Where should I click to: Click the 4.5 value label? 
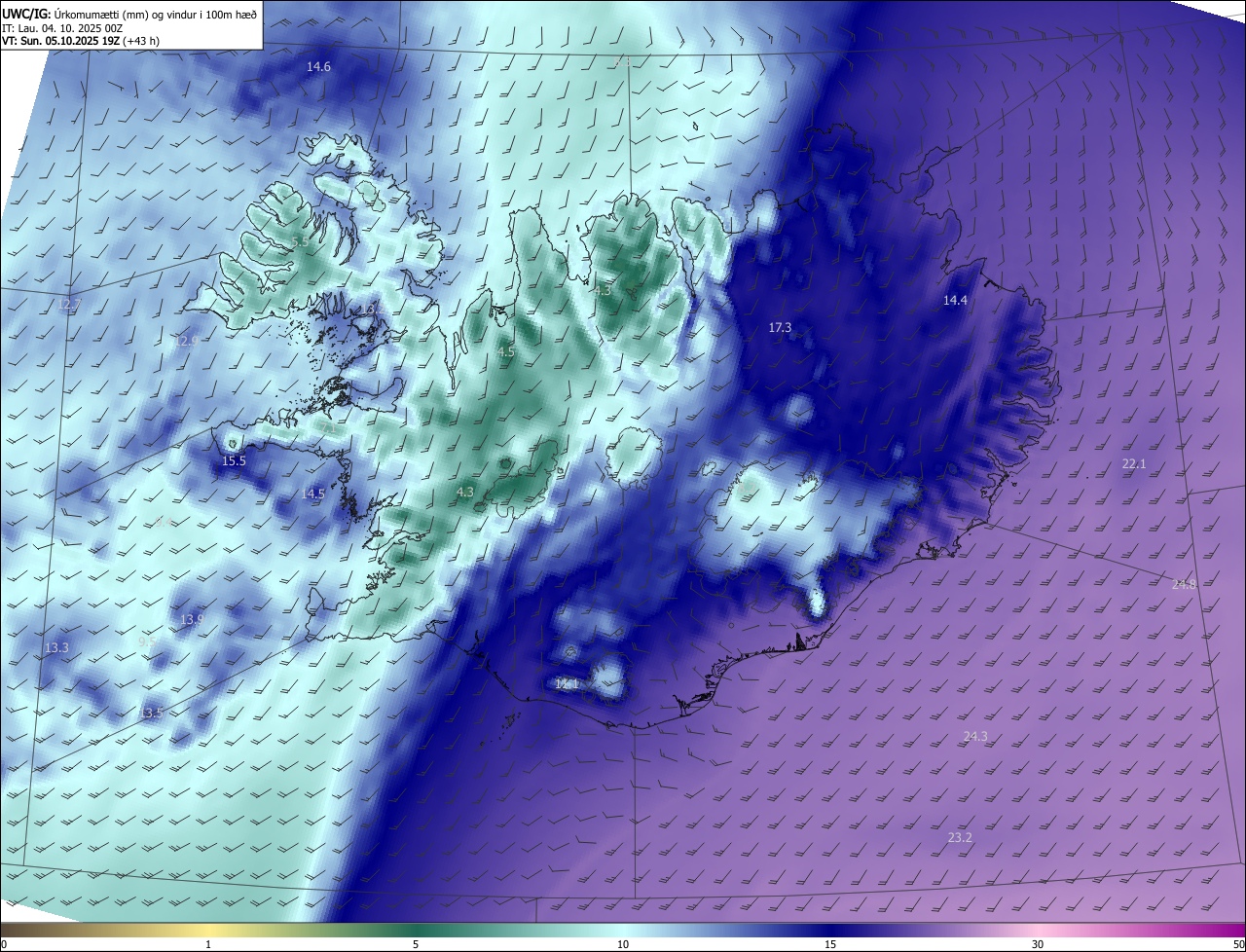[506, 351]
